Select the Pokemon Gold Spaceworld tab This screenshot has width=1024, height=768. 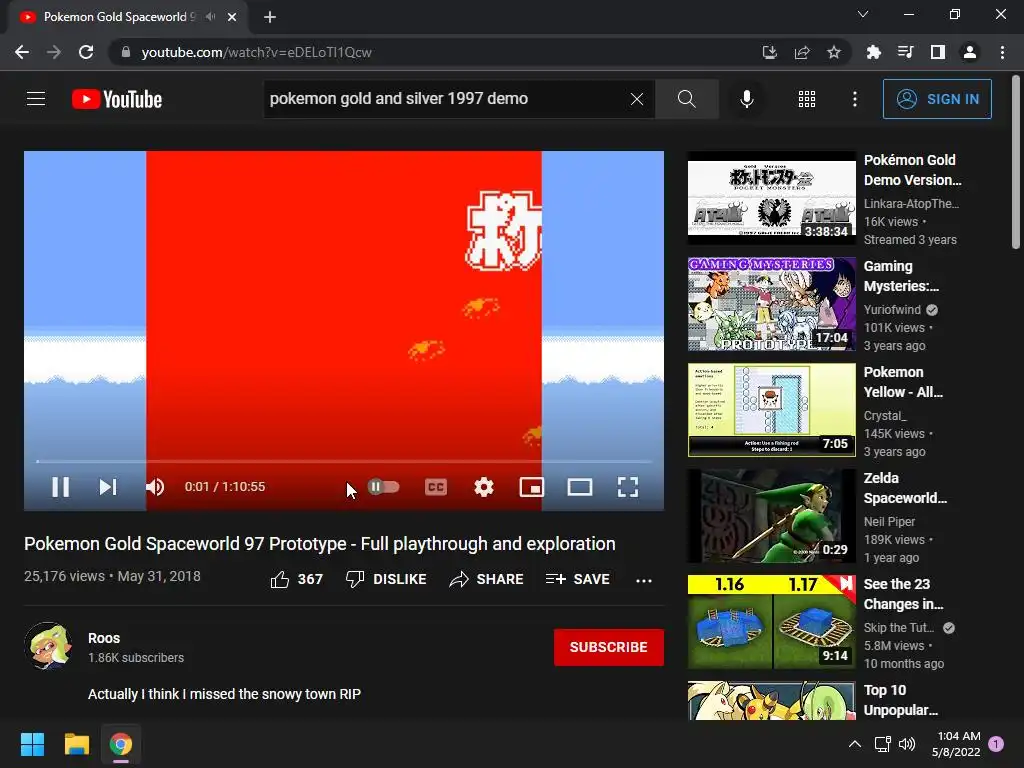pyautogui.click(x=127, y=17)
